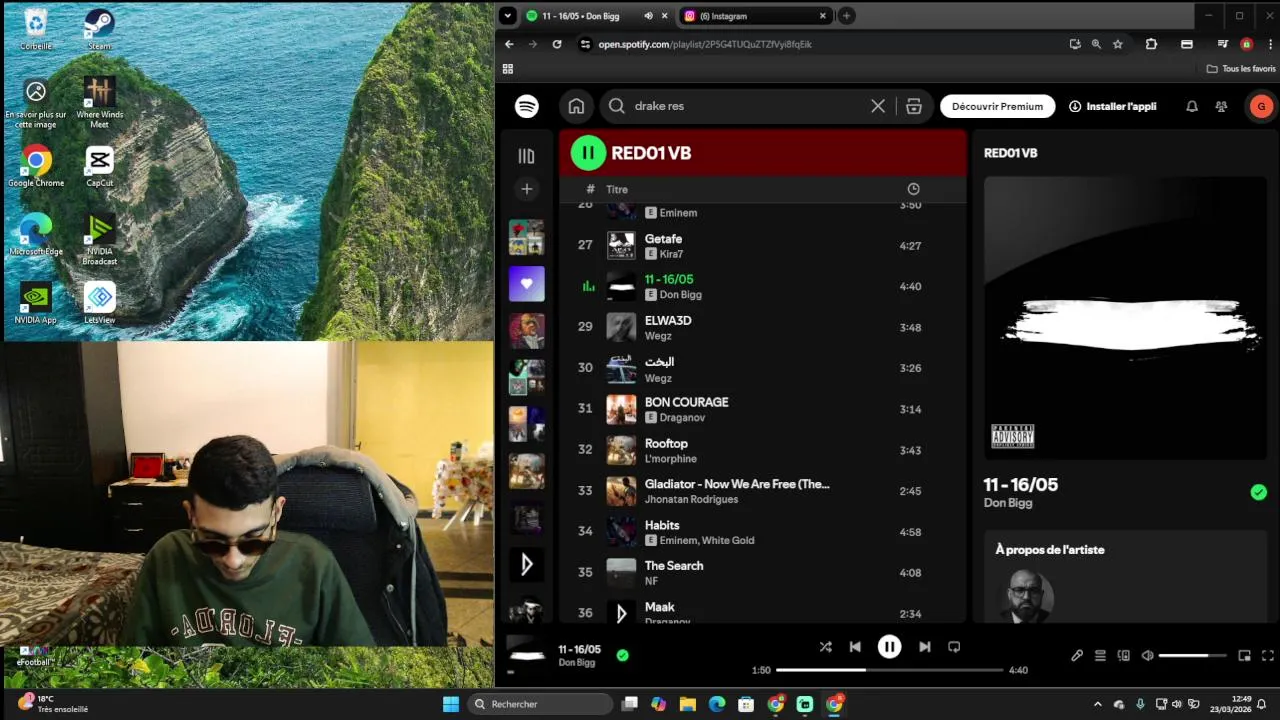Toggle shuffle in the player bar
The image size is (1280, 720).
tap(825, 647)
